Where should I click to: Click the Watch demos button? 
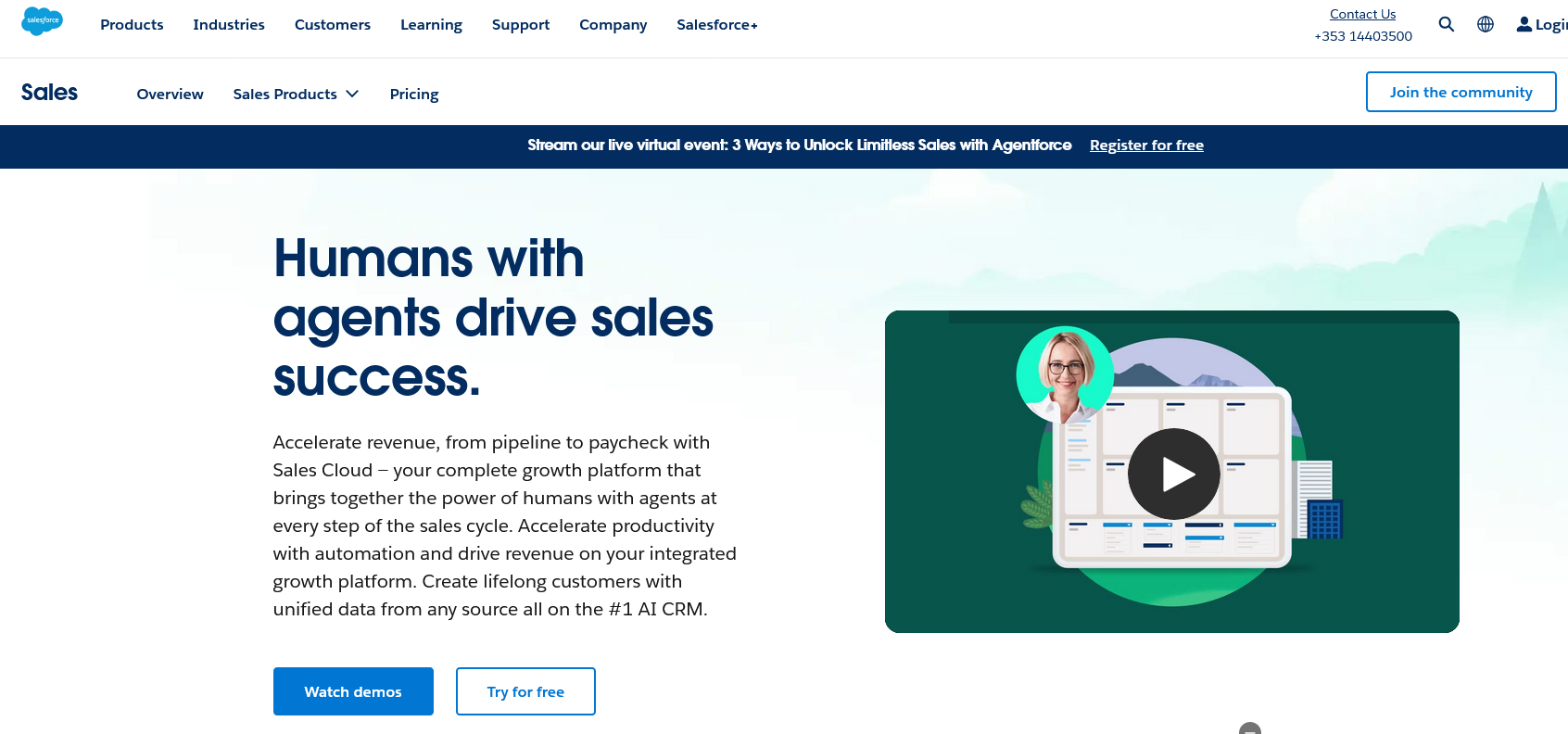click(353, 691)
